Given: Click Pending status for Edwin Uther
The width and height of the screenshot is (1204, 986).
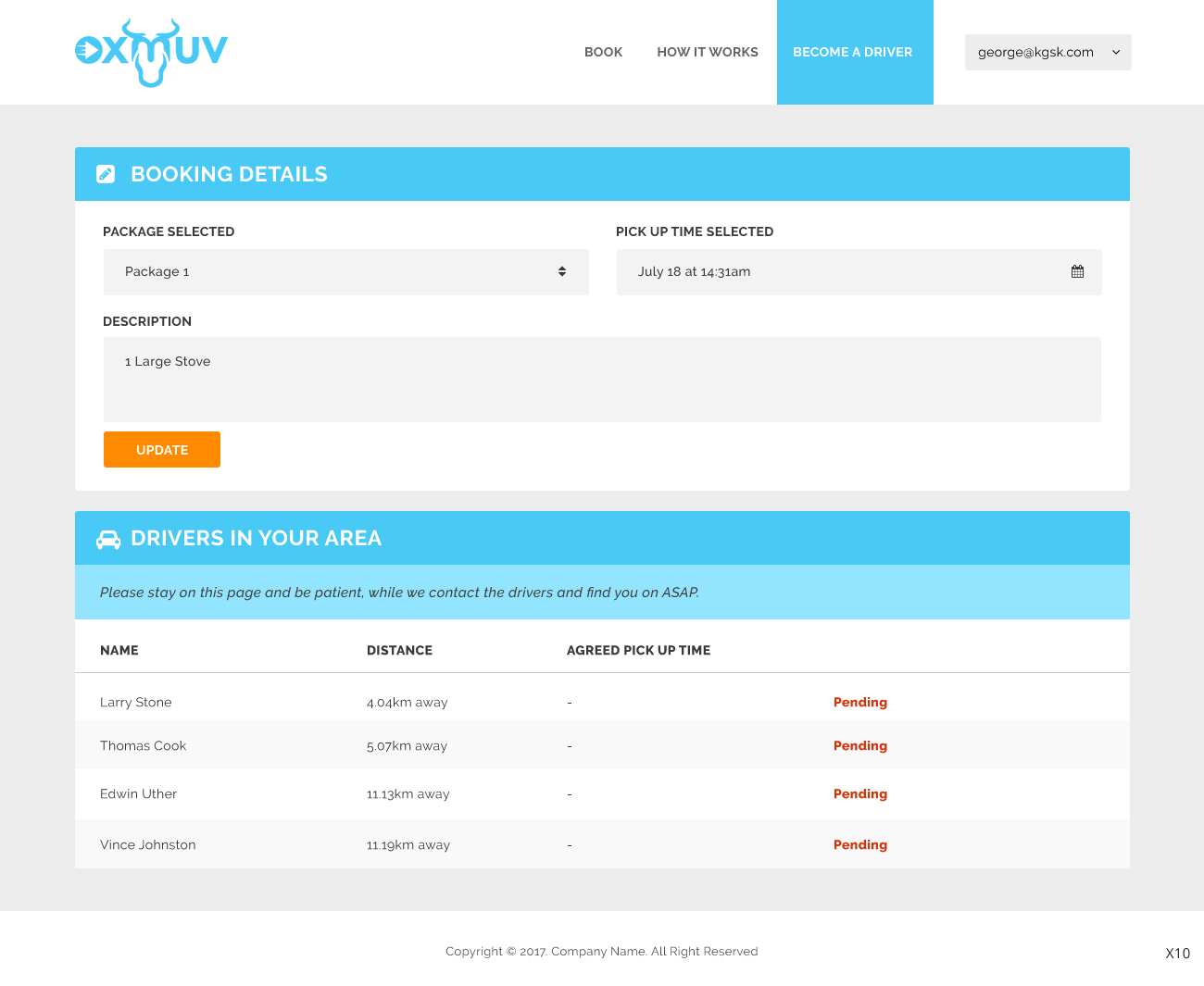Looking at the screenshot, I should pos(860,794).
